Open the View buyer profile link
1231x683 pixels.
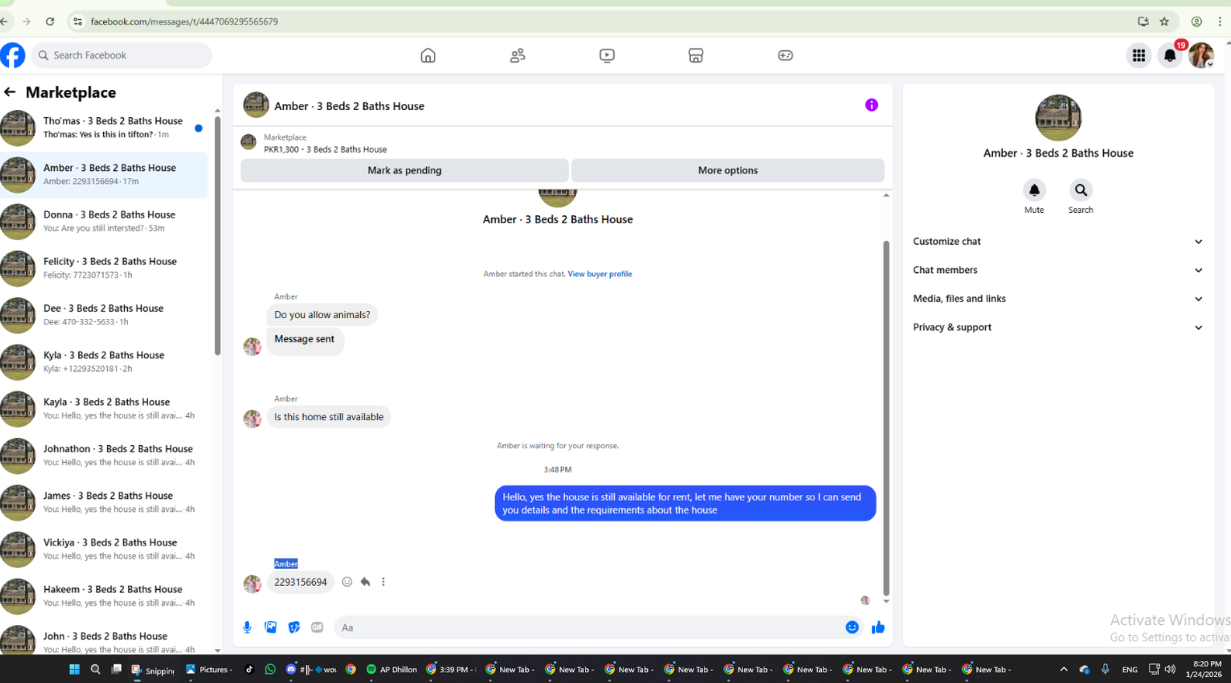coord(600,274)
